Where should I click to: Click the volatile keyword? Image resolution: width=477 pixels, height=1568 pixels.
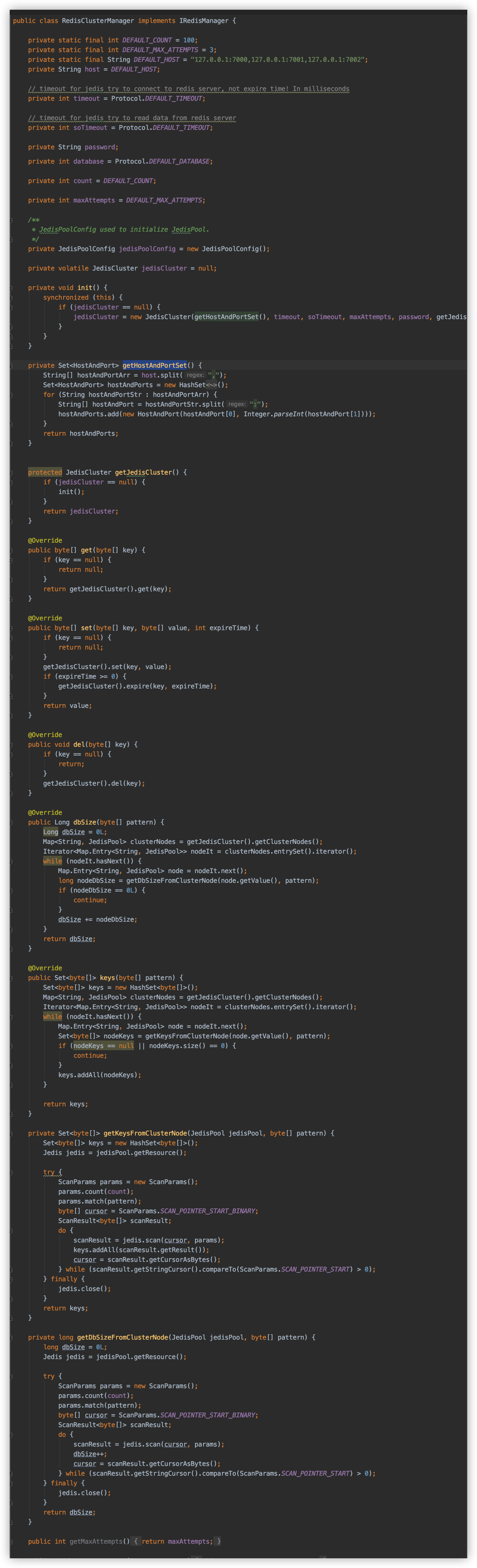pos(74,268)
